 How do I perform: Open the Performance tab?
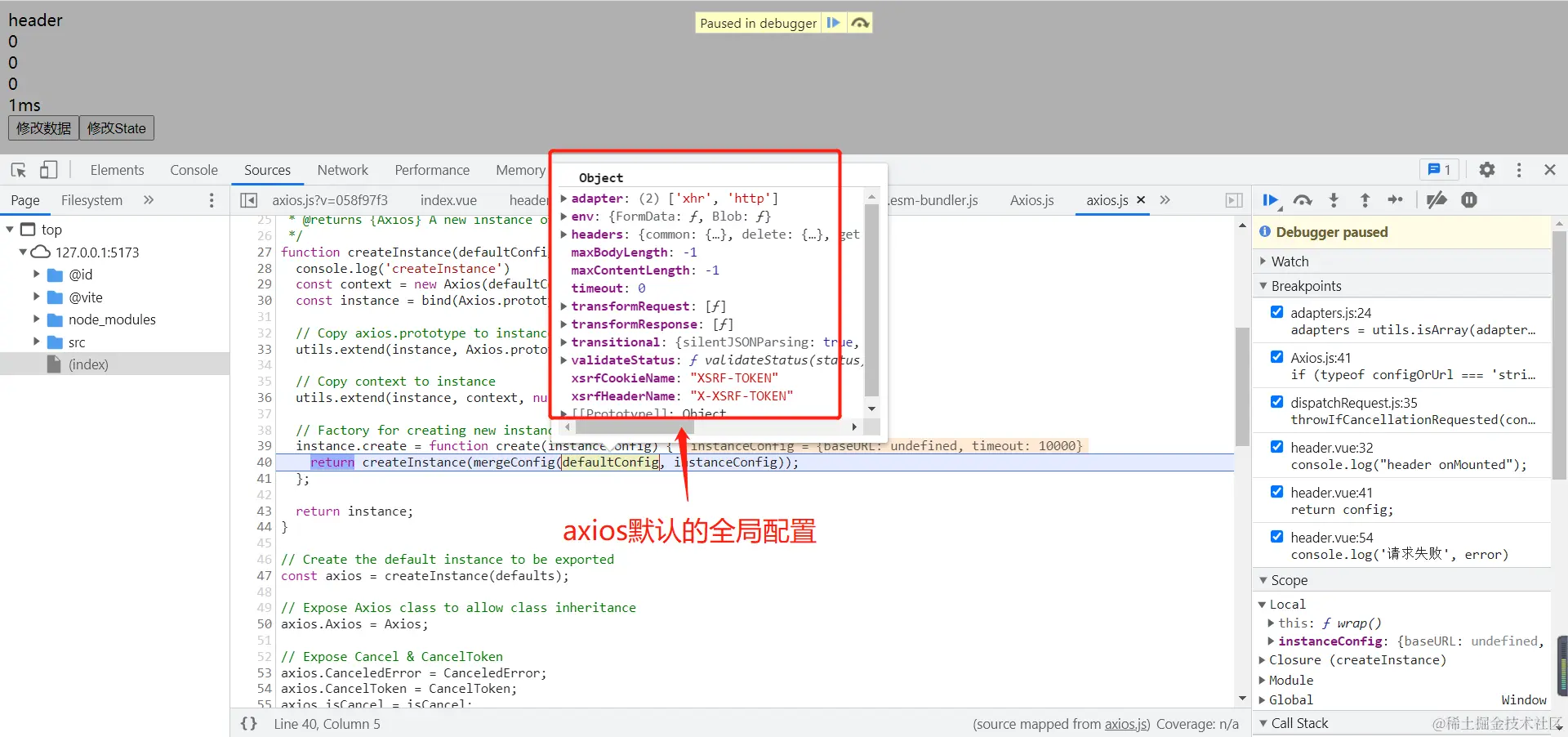coord(432,170)
